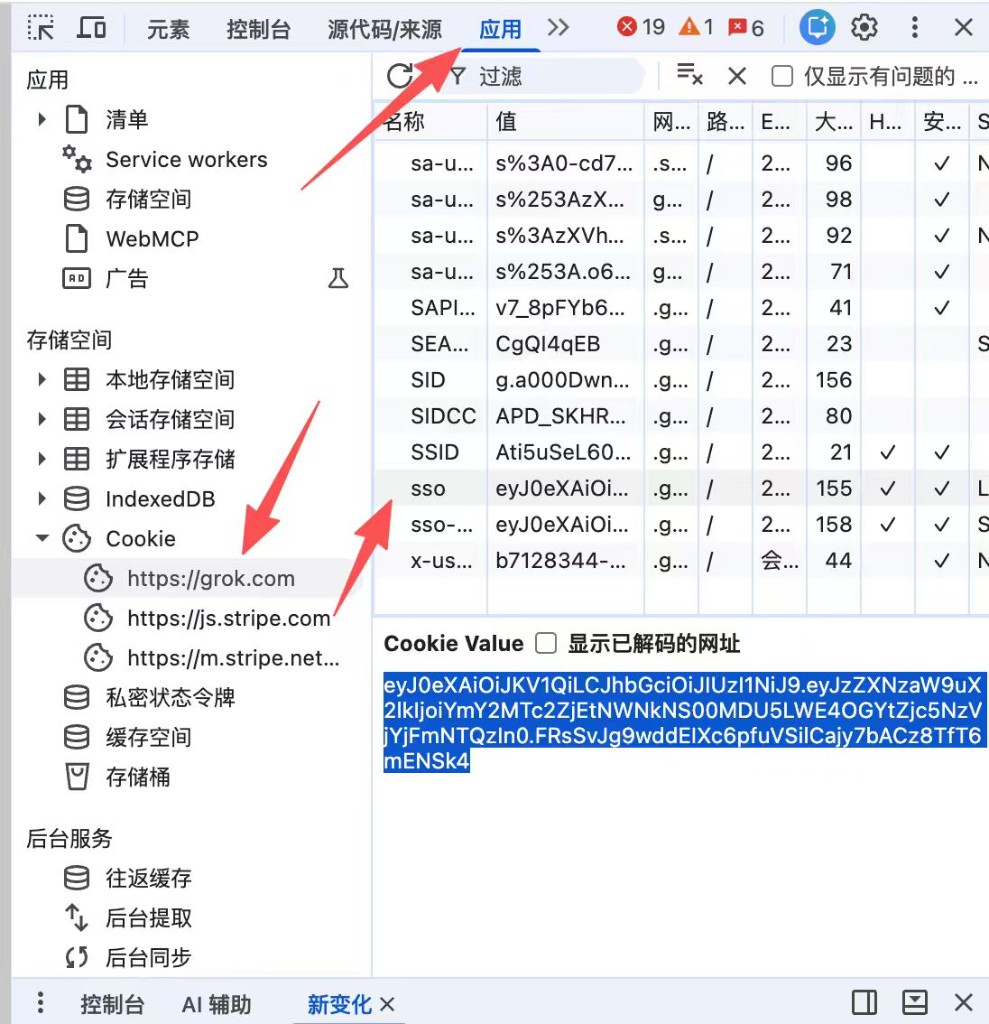Open the 广告 item

click(127, 279)
